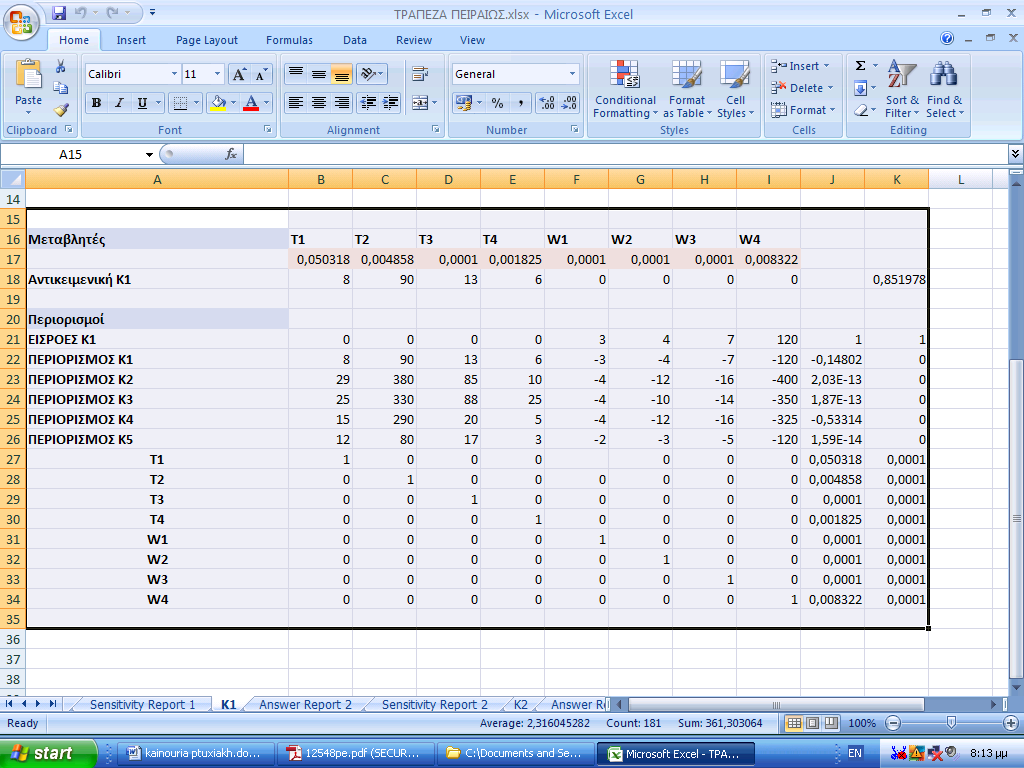Open Excel Help question mark
The image size is (1024, 768).
pos(947,39)
